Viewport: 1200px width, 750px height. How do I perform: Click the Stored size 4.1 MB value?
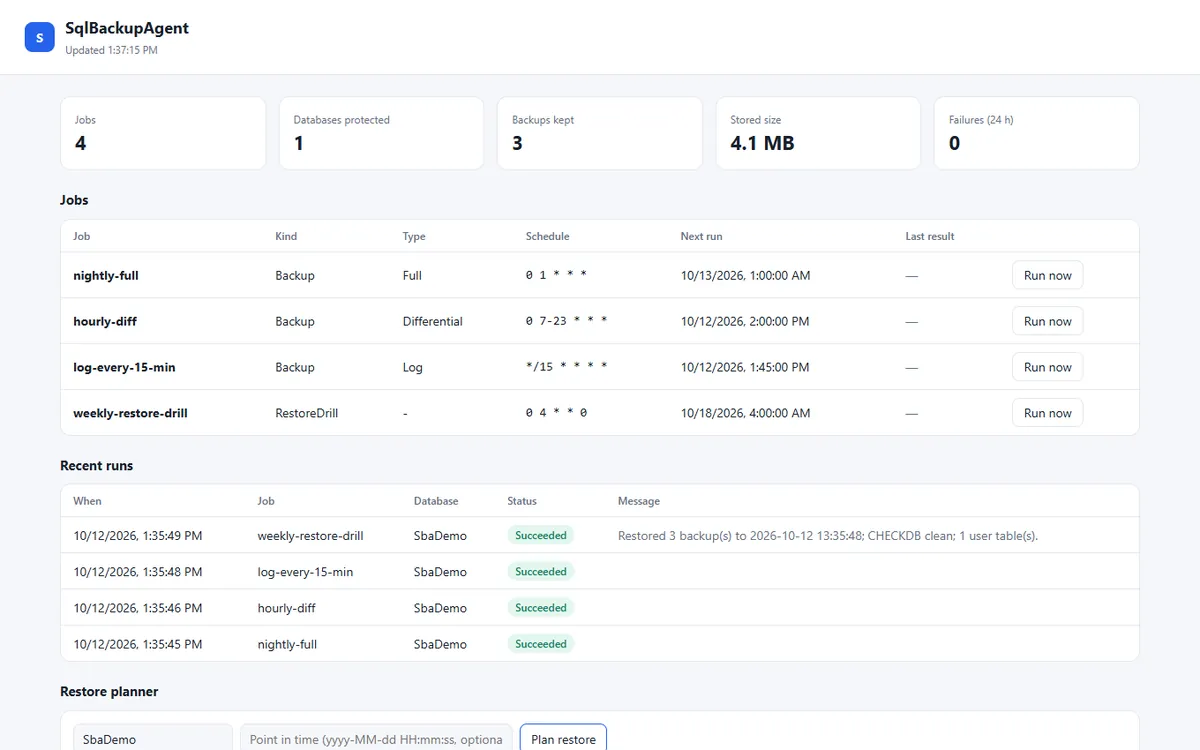[x=762, y=143]
